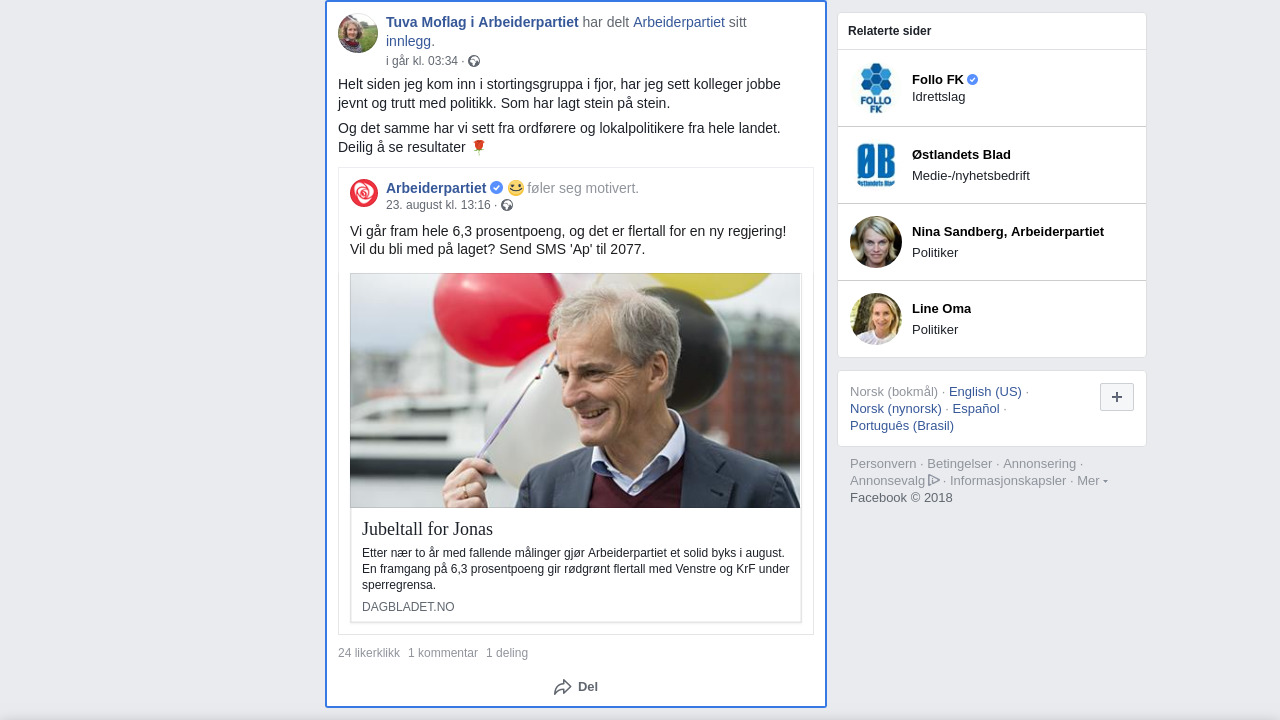Open the Informasjonskapsler footer link

pos(1008,481)
